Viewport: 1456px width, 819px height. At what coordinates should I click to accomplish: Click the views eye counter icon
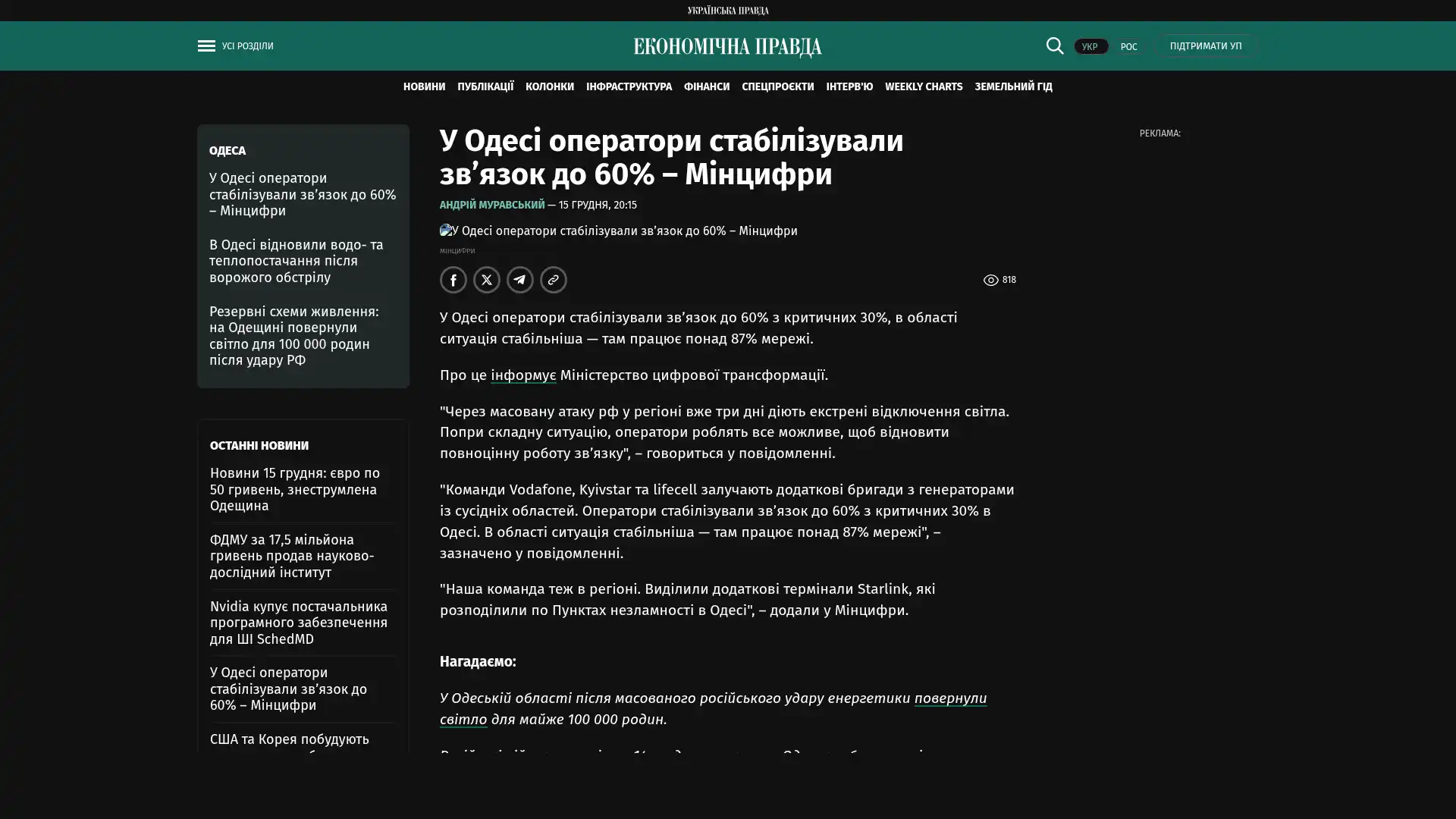pos(990,280)
